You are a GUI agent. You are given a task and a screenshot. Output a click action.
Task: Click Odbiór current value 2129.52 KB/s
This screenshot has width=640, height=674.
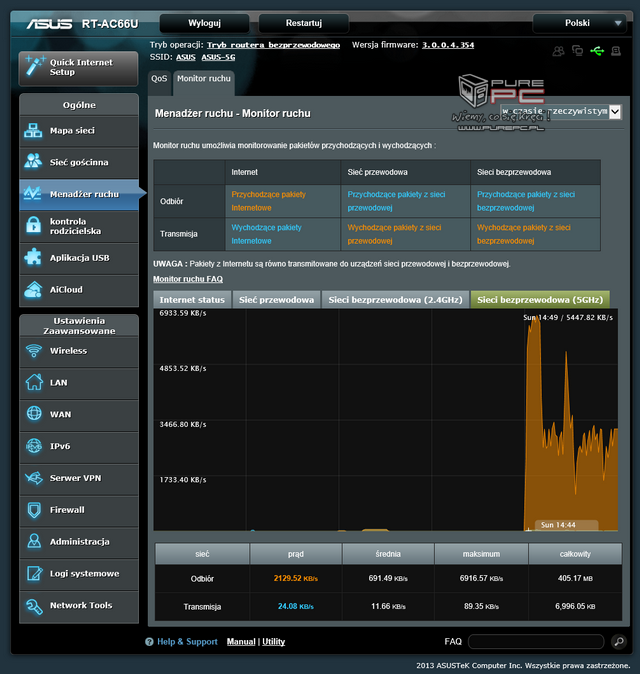[x=296, y=579]
